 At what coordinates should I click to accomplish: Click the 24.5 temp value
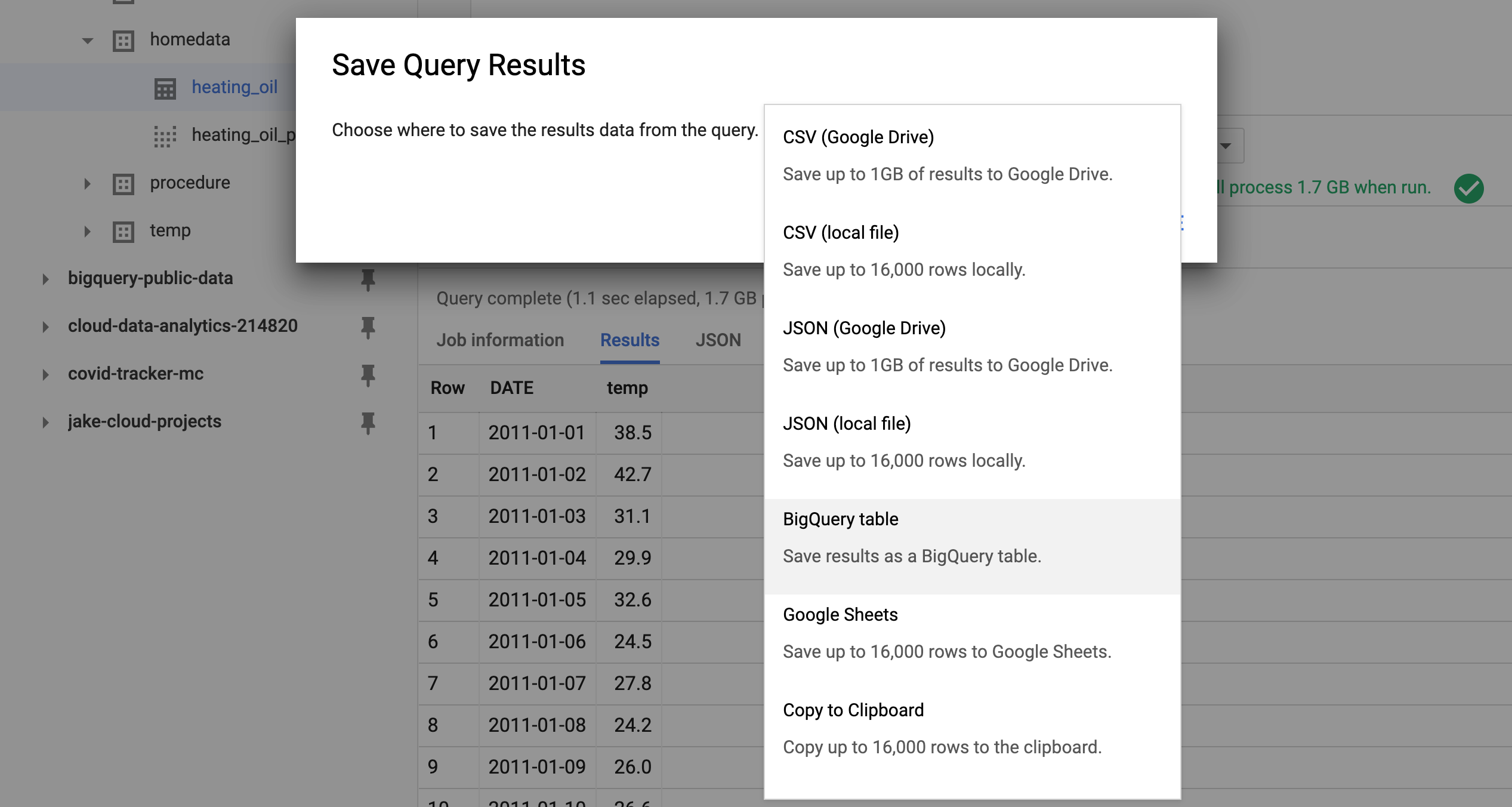pos(632,642)
